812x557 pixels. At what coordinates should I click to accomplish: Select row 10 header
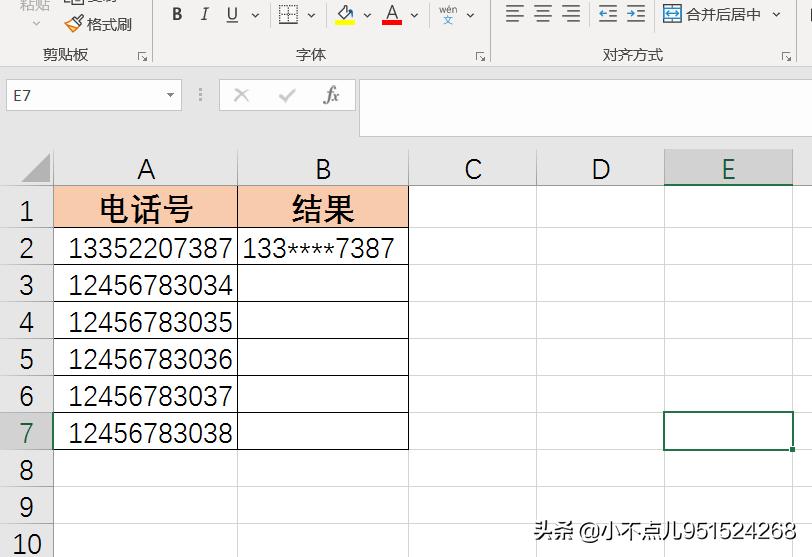tap(26, 541)
